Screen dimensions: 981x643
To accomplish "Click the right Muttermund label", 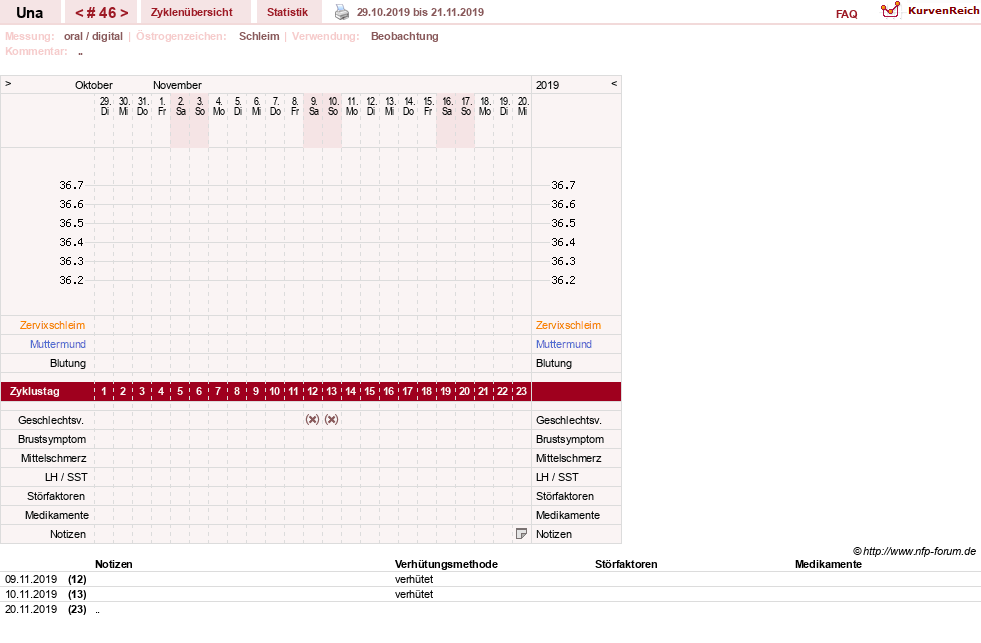I will (564, 344).
